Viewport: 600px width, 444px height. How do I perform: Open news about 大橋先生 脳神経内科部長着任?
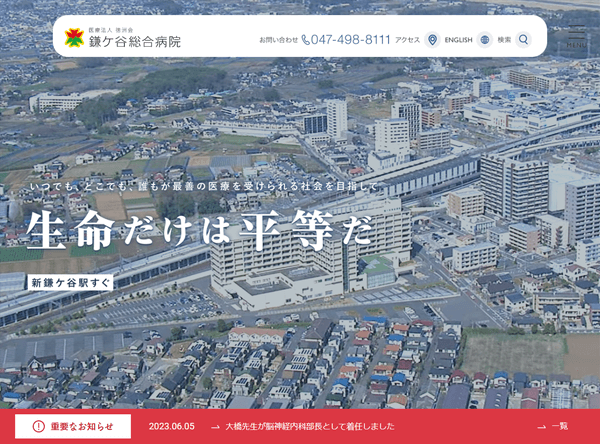tap(310, 426)
